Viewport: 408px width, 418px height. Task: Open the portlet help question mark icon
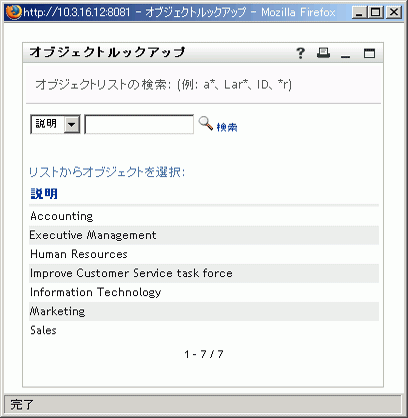(x=300, y=53)
